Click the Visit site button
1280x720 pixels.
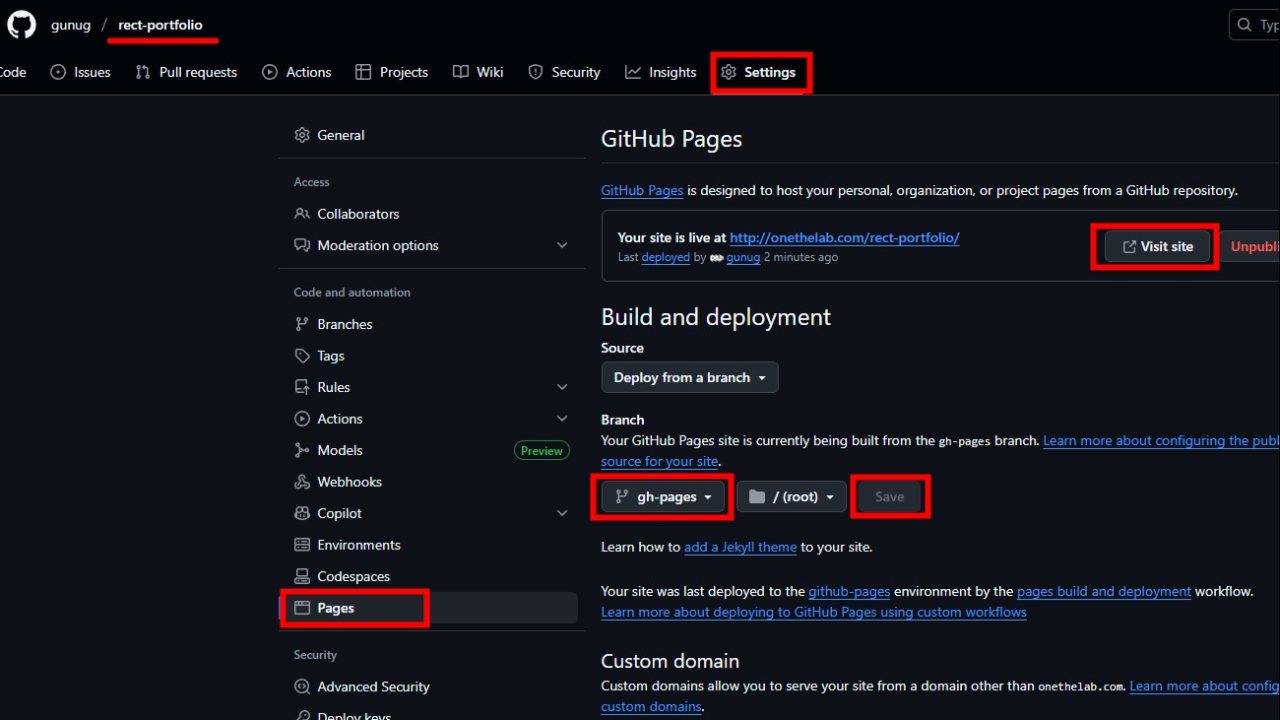(x=1157, y=246)
